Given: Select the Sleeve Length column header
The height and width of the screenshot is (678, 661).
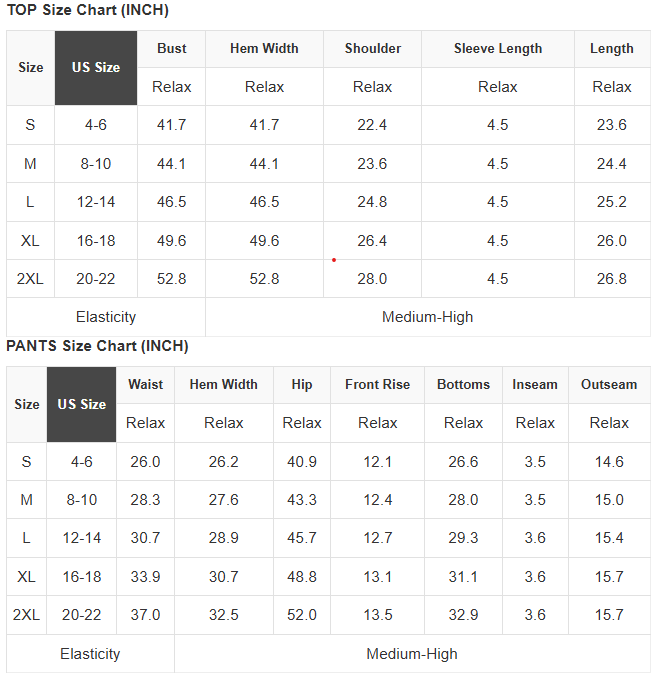Looking at the screenshot, I should pyautogui.click(x=498, y=48).
